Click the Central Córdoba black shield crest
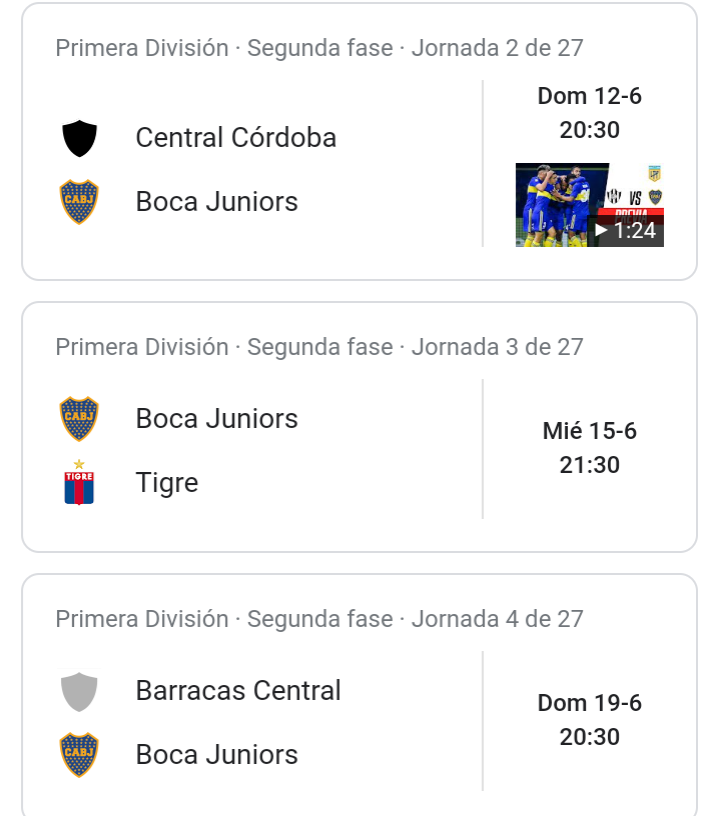Image resolution: width=719 pixels, height=816 pixels. click(79, 138)
